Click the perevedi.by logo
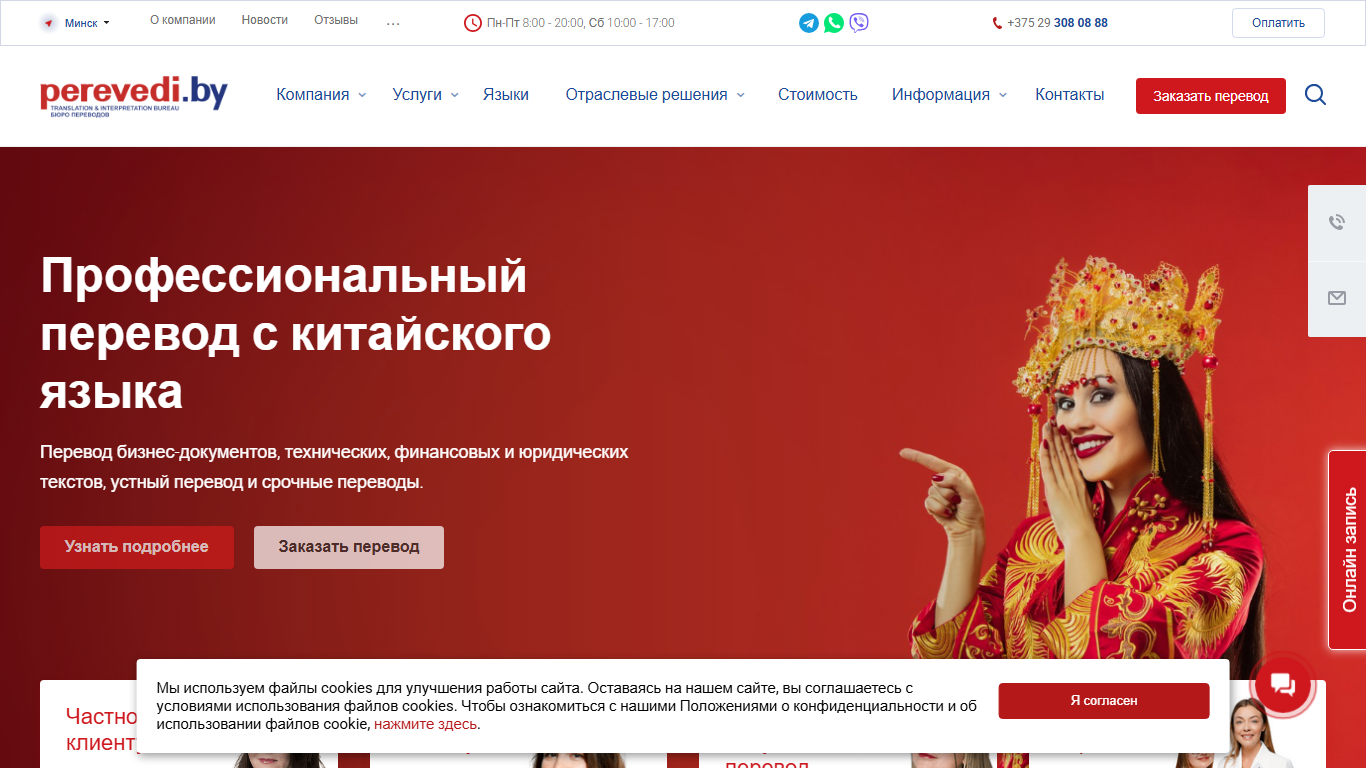 [x=134, y=96]
